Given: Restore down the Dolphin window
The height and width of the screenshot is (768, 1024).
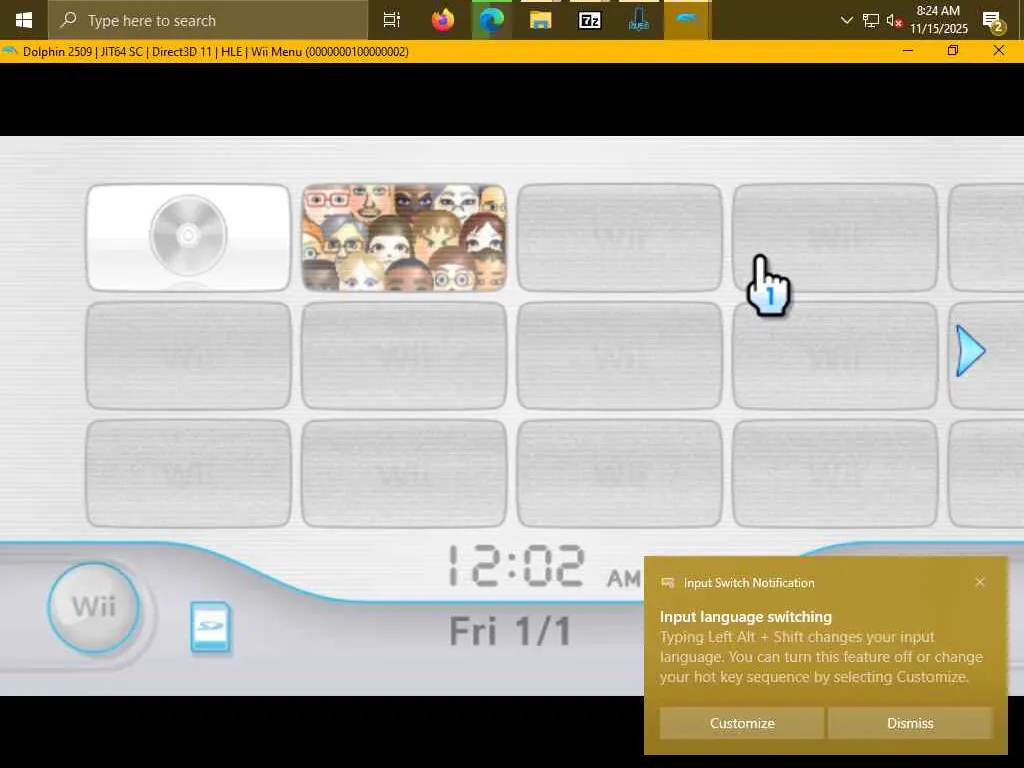Looking at the screenshot, I should tap(953, 51).
